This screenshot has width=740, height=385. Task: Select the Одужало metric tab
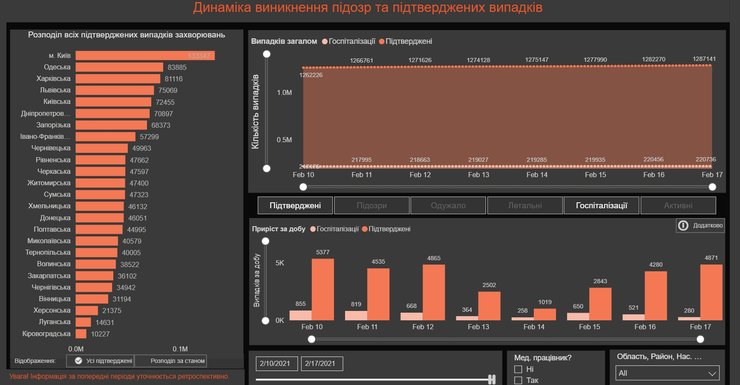click(448, 206)
